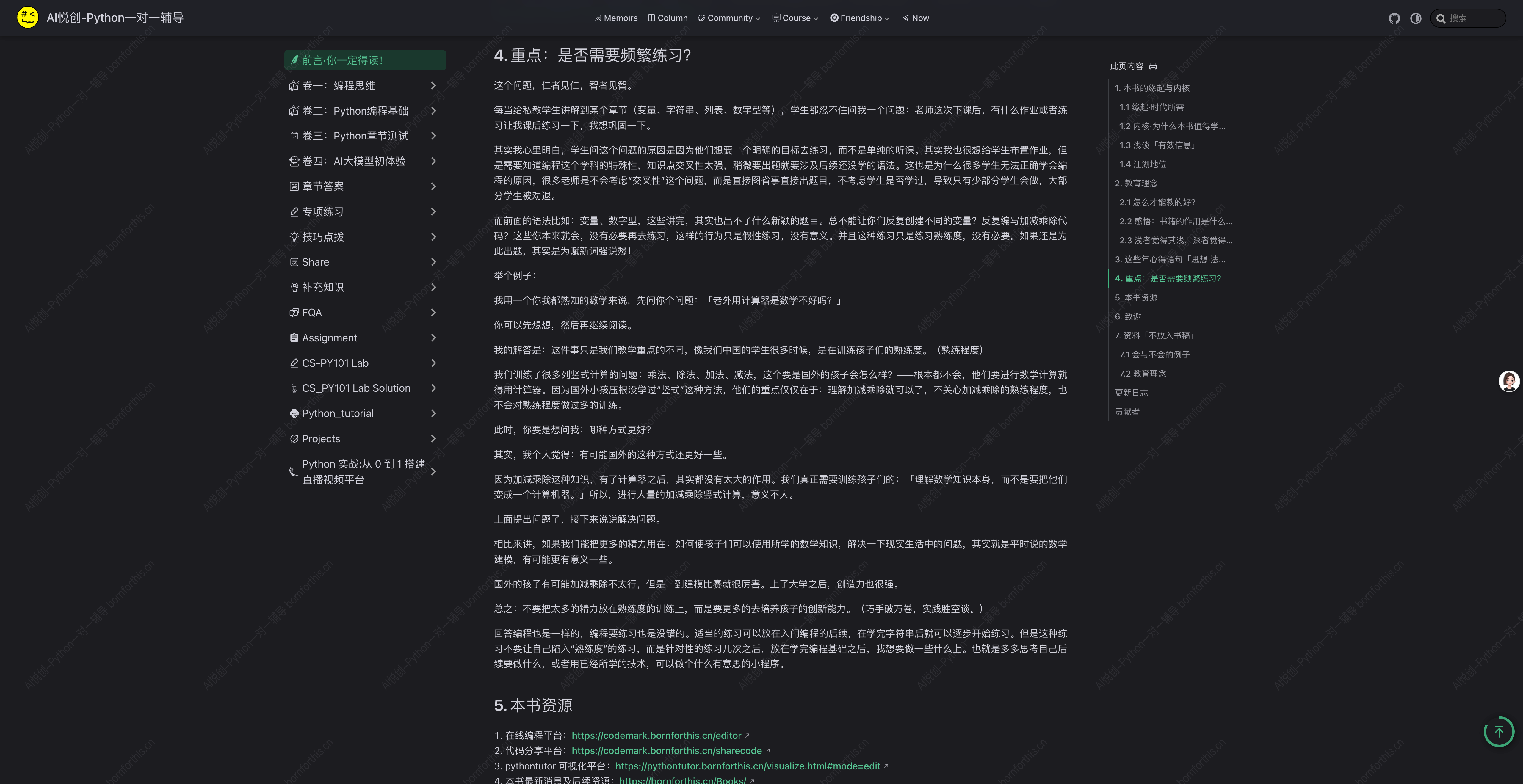Open the Column nav item

coord(668,18)
